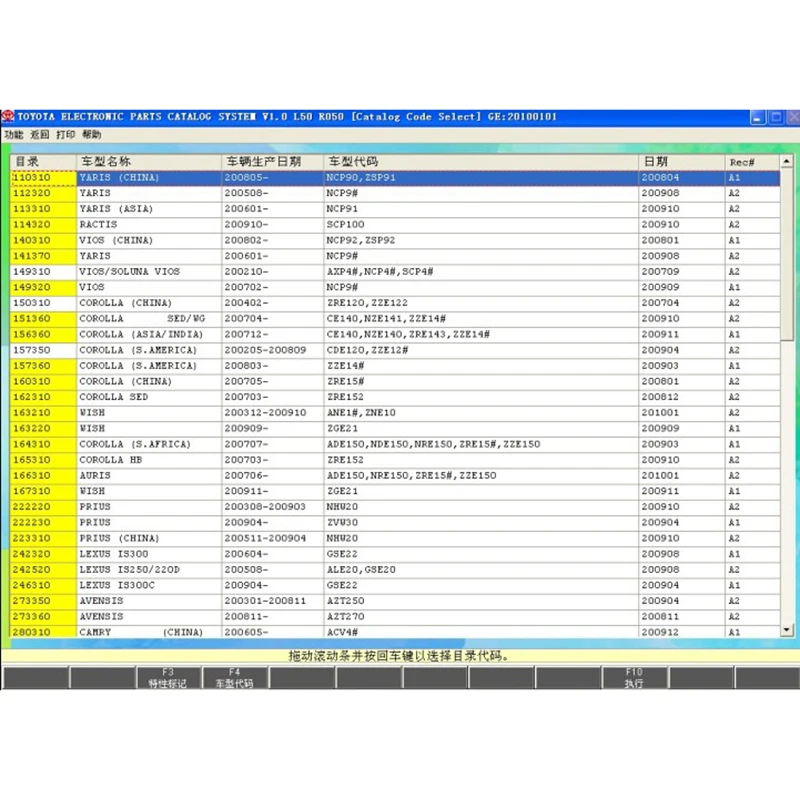Screen dimensions: 800x800
Task: Click the vertical scrollbar thumb
Action: click(786, 254)
